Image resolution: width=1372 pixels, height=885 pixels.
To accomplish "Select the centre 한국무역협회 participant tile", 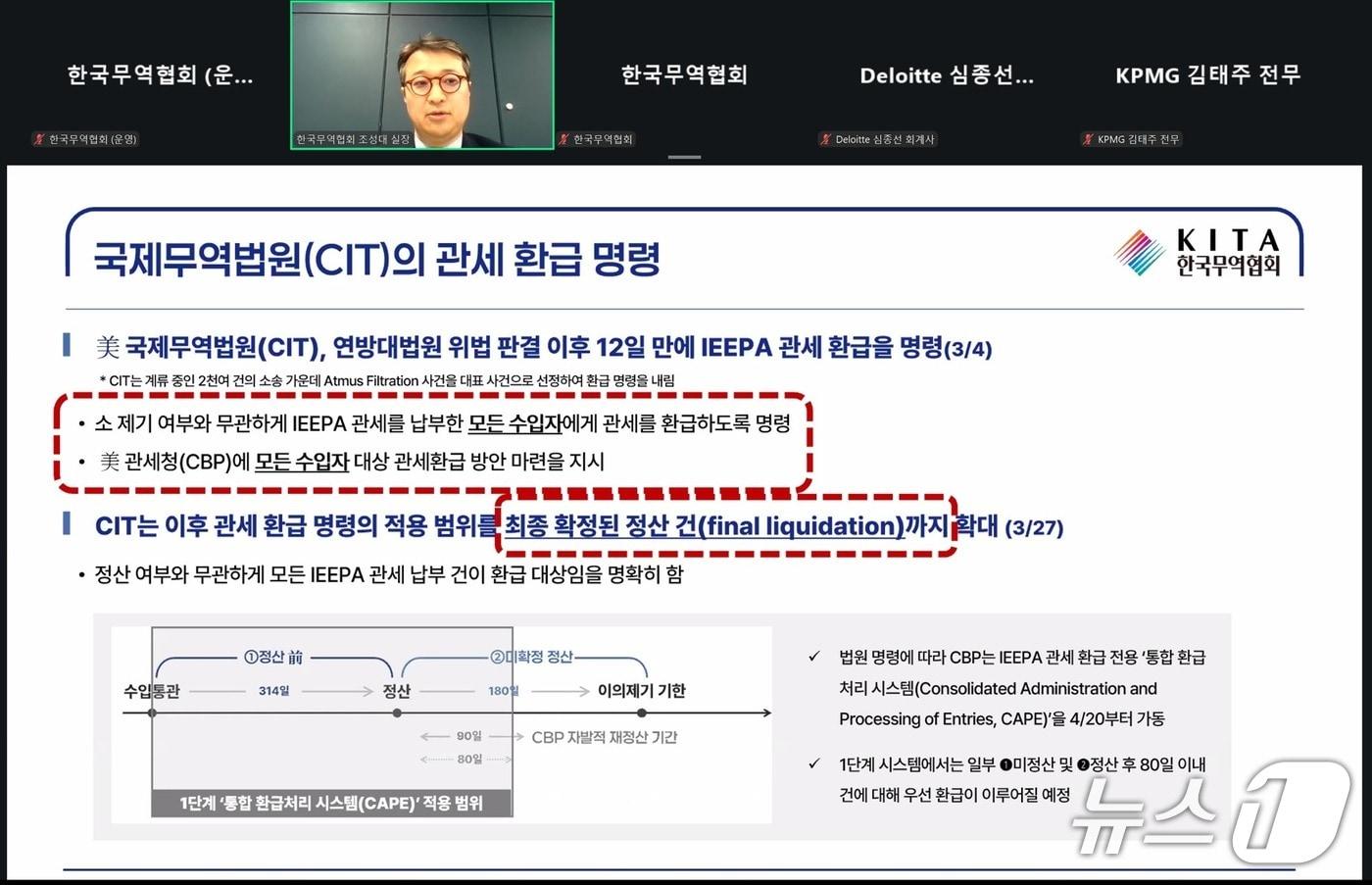I will 685,75.
